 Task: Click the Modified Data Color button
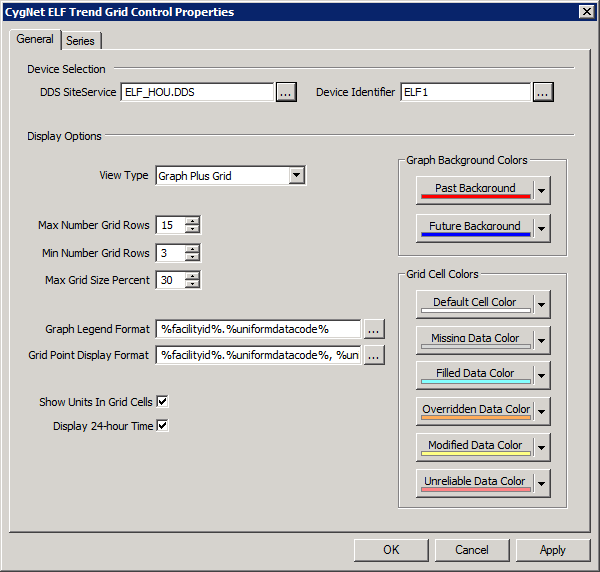point(475,447)
